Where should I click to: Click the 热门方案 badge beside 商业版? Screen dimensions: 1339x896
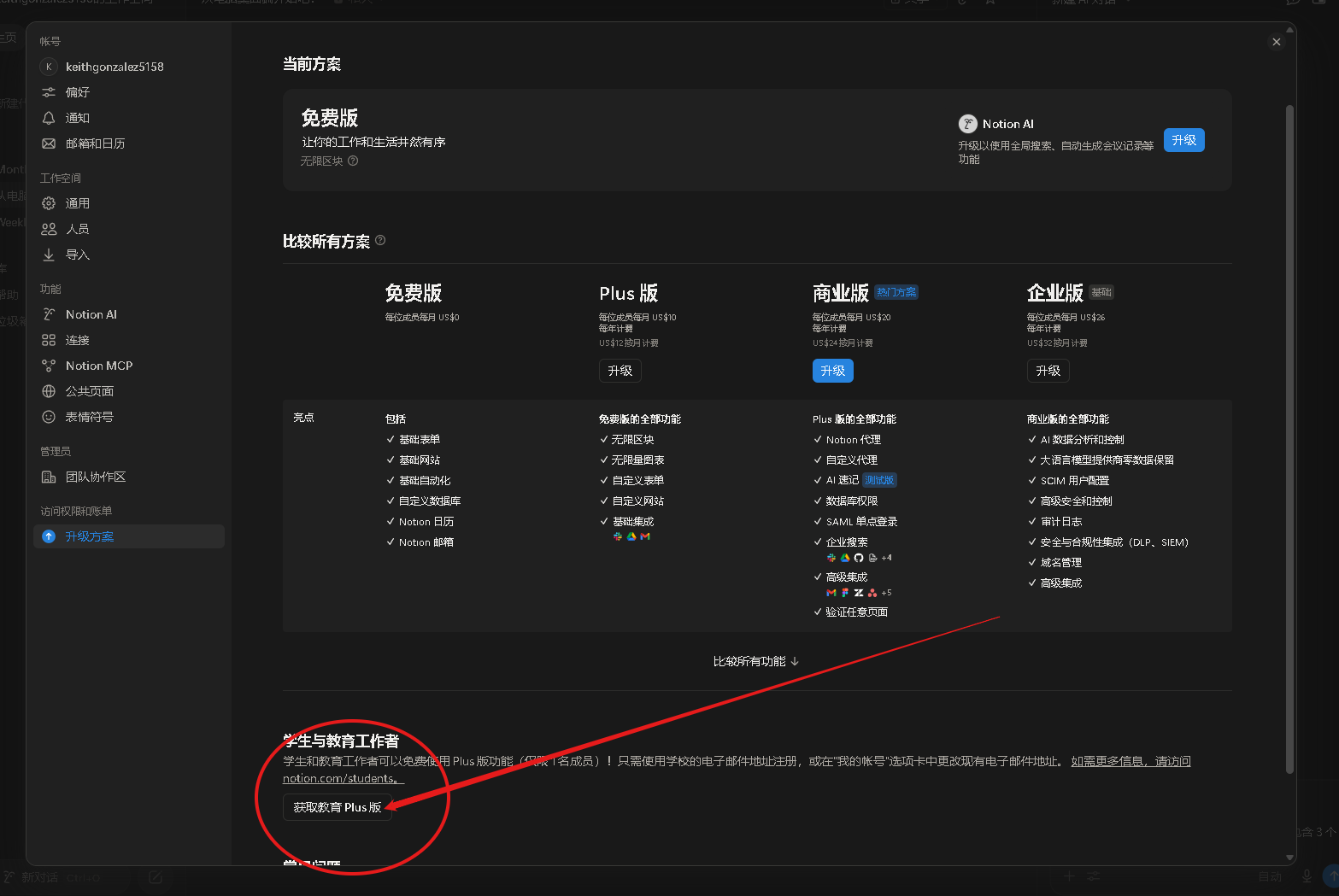click(x=896, y=292)
